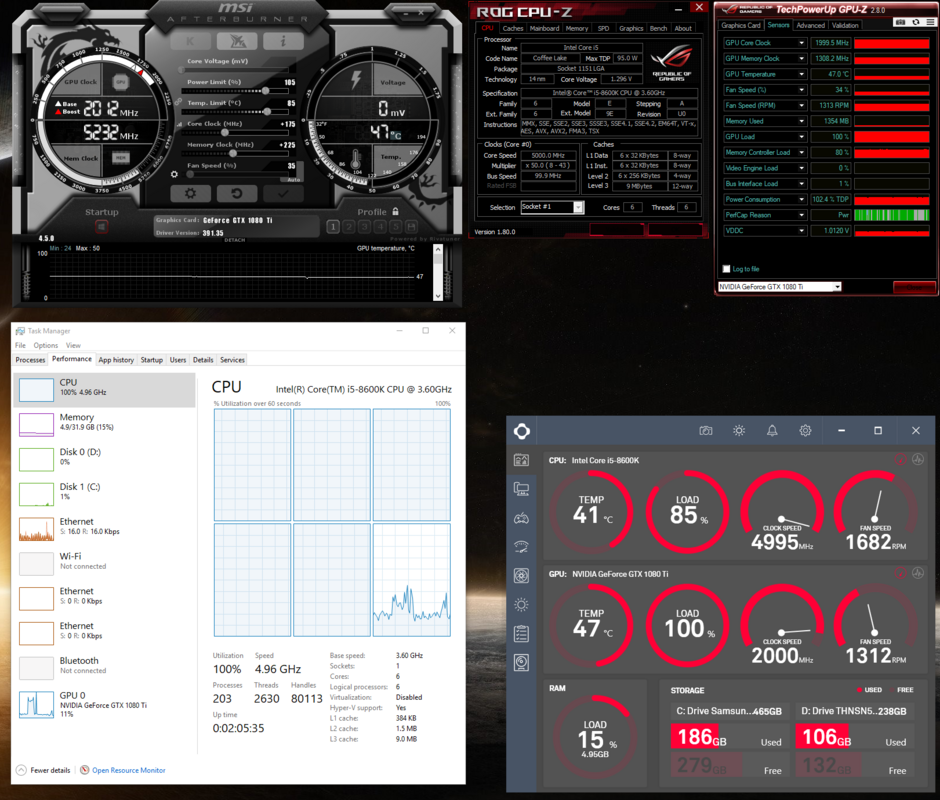This screenshot has height=800, width=940.
Task: Open the monitor section in the CAM sidebar
Action: click(522, 489)
